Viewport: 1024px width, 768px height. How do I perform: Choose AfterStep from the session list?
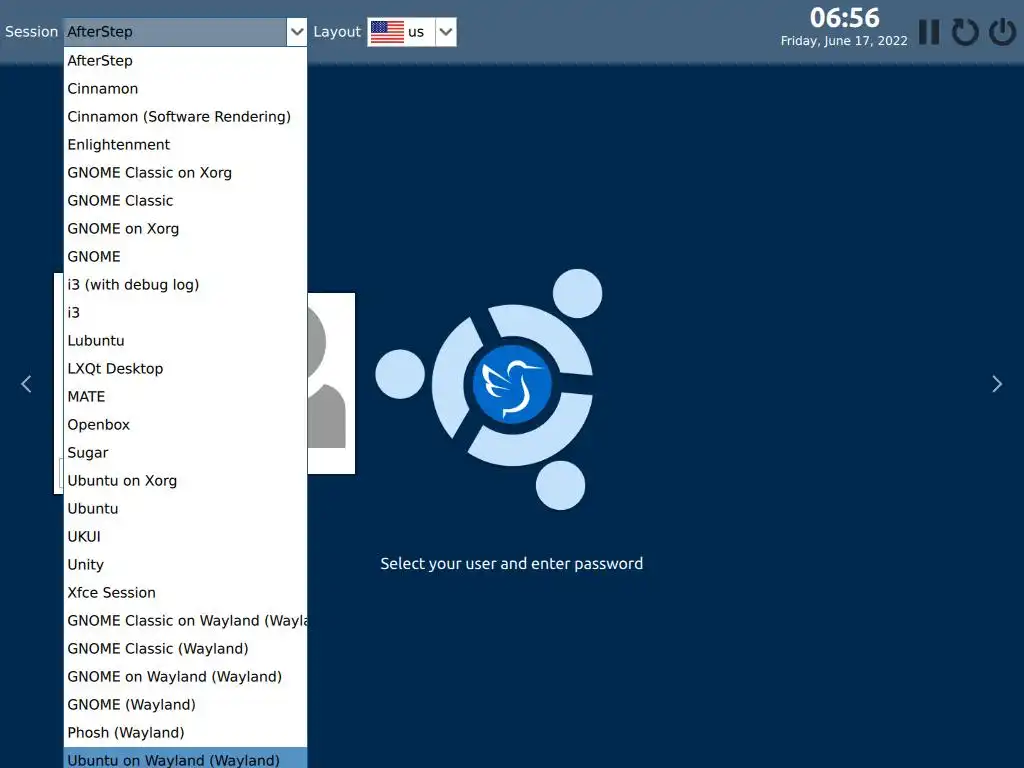pyautogui.click(x=185, y=61)
